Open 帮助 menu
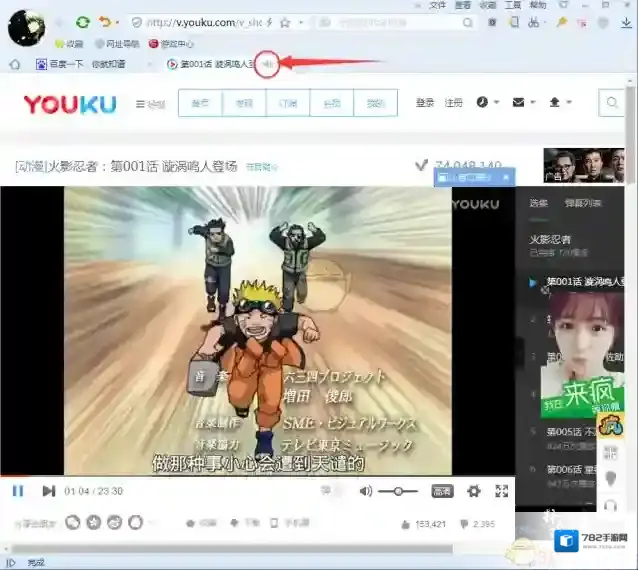This screenshot has width=638, height=570. [537, 5]
